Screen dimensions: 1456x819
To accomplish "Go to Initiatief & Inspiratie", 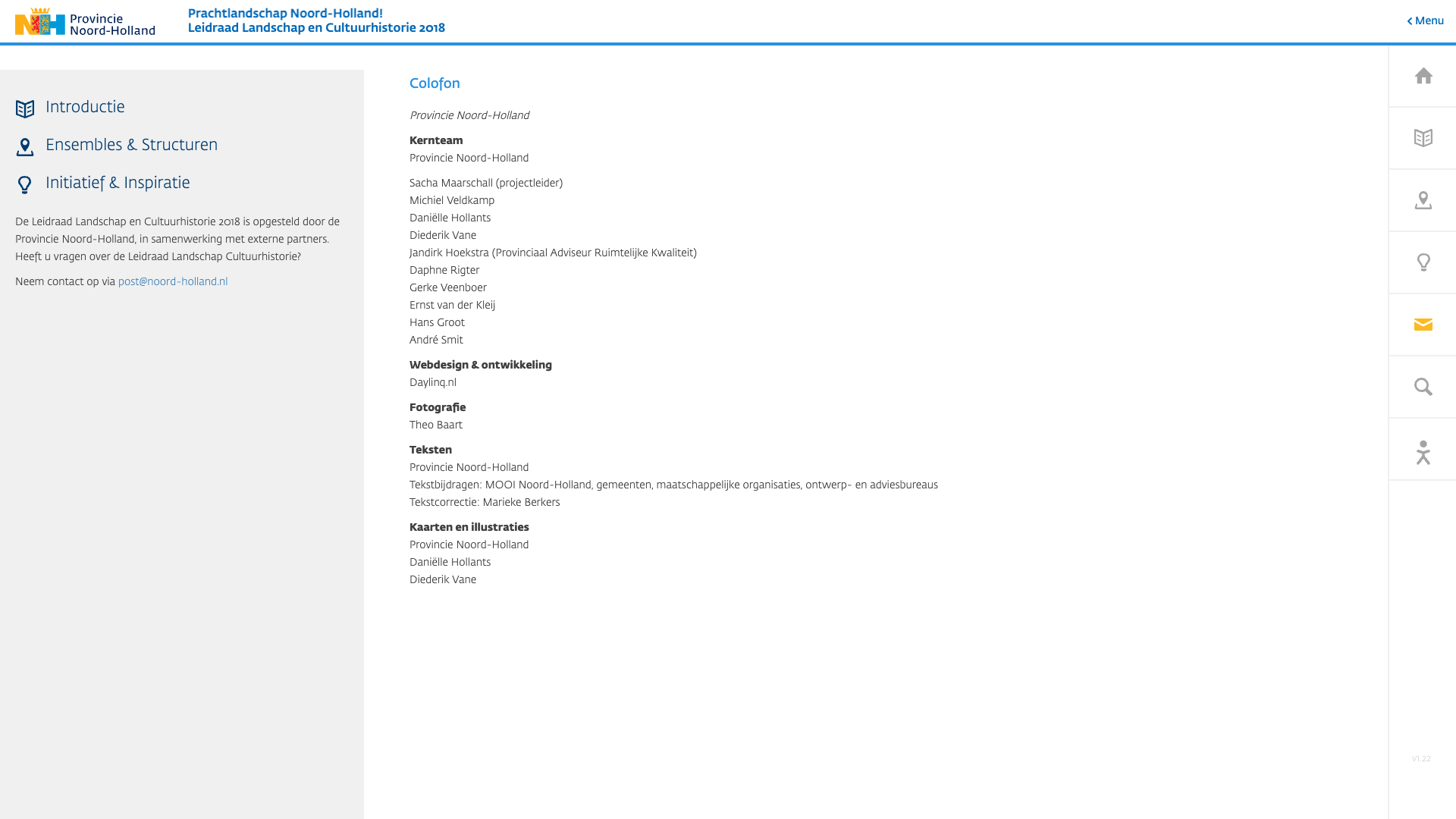I will (118, 183).
